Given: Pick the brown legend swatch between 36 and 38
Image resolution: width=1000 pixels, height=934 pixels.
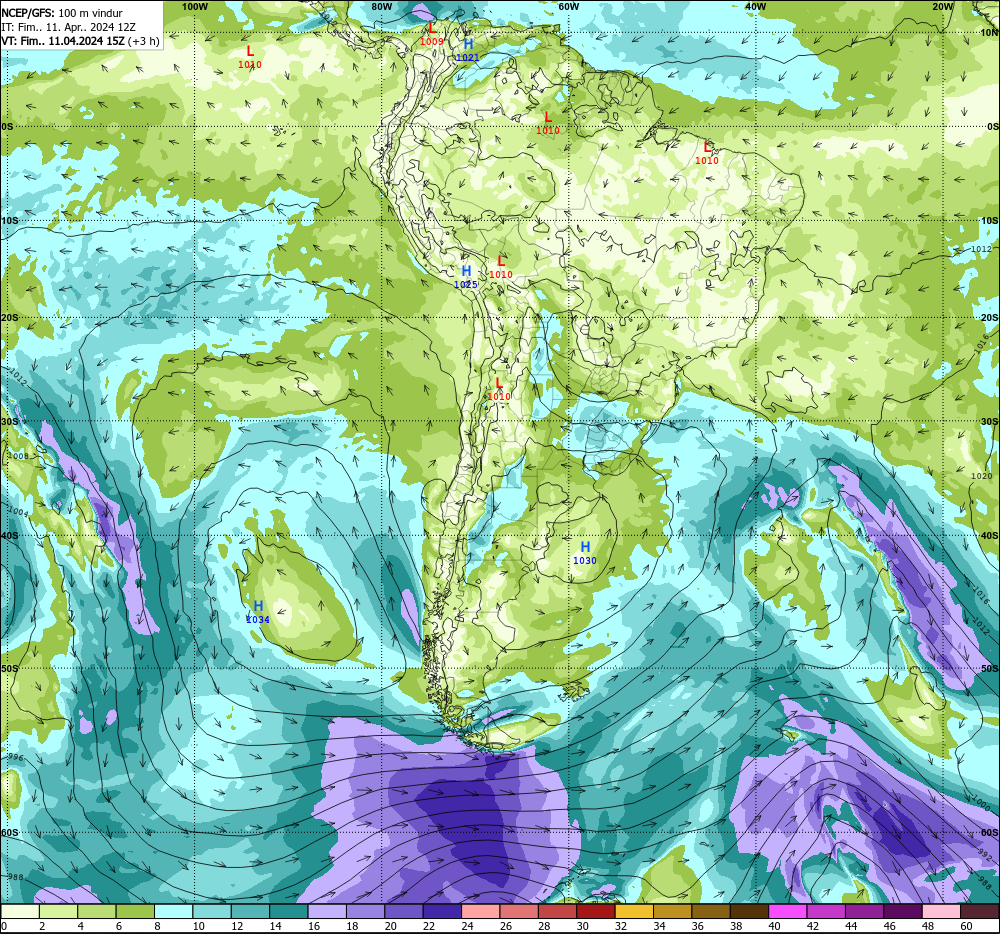Looking at the screenshot, I should tap(710, 911).
